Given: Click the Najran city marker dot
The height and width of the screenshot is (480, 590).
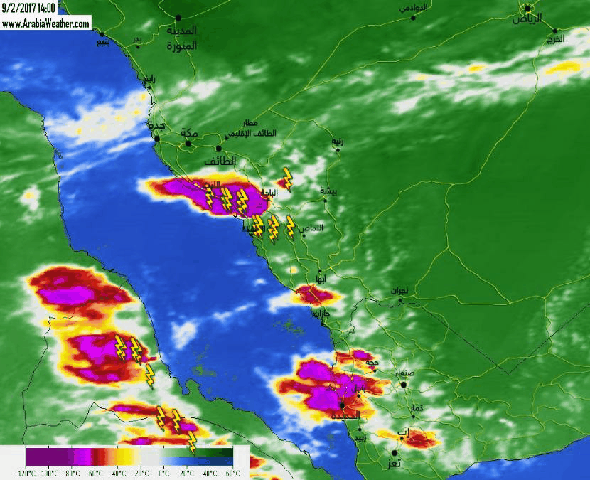Looking at the screenshot, I should (x=400, y=300).
